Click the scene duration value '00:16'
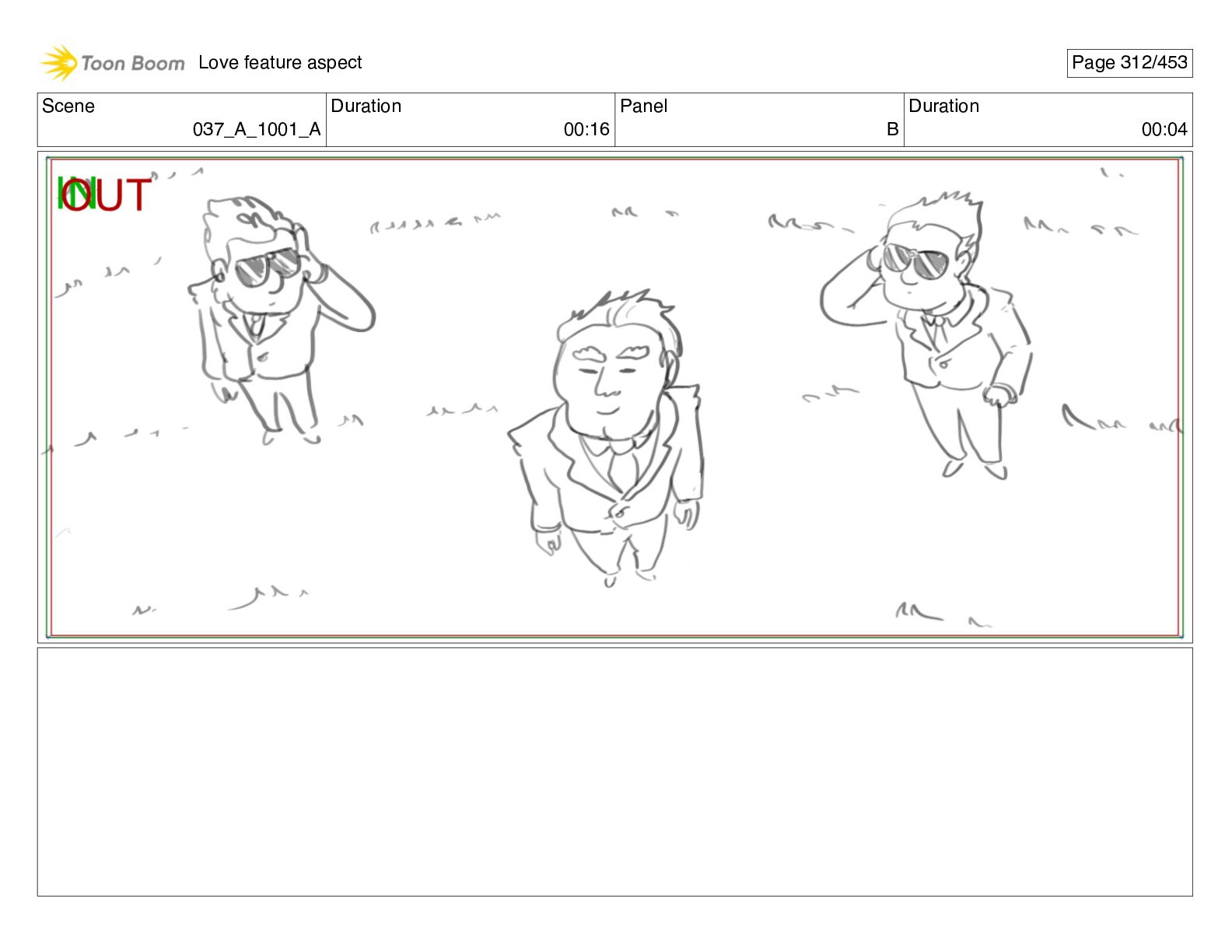The height and width of the screenshot is (952, 1232). (586, 129)
